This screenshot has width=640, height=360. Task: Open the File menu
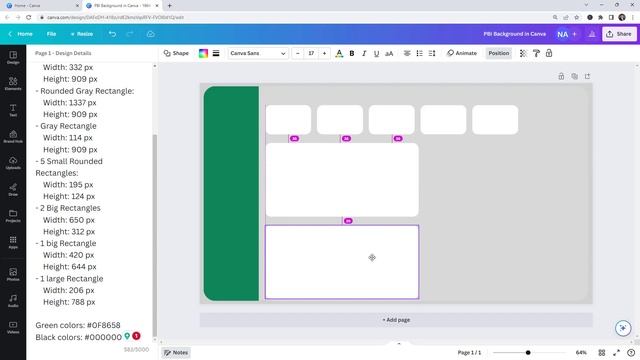click(x=51, y=34)
